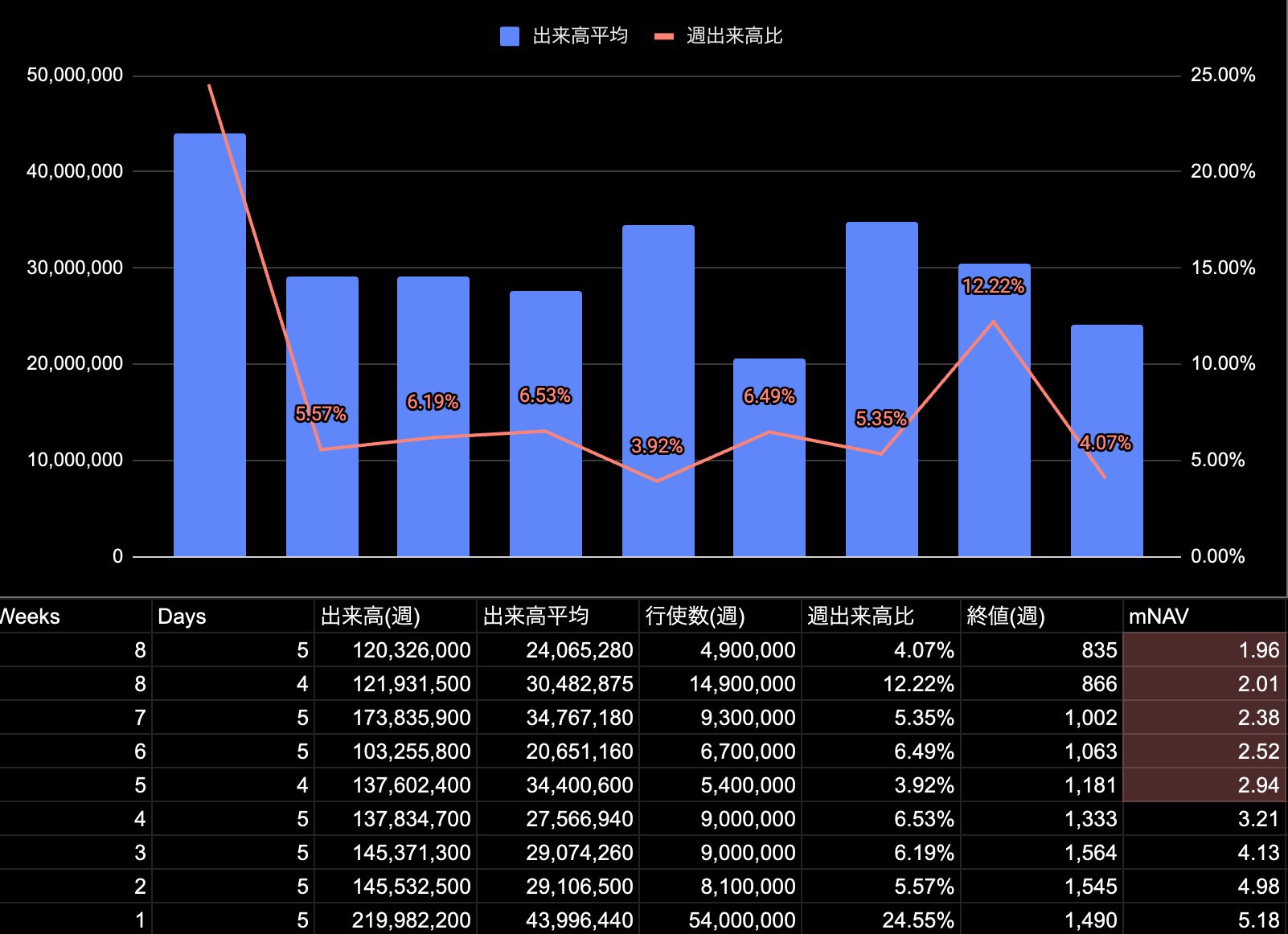
Task: Select the cell containing 5,400,000
Action: click(720, 785)
